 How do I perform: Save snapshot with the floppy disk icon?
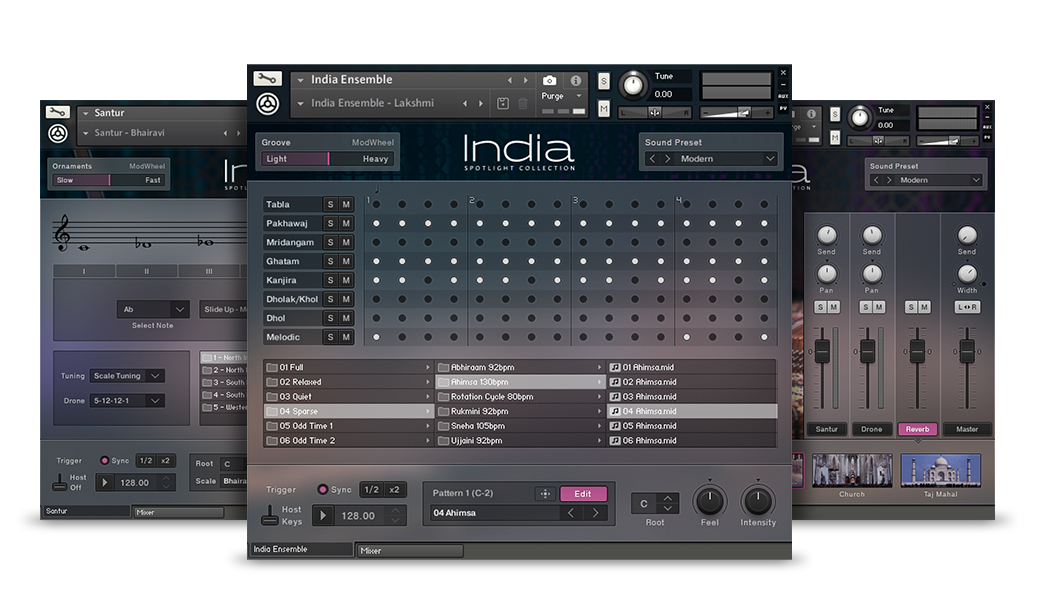tap(503, 103)
